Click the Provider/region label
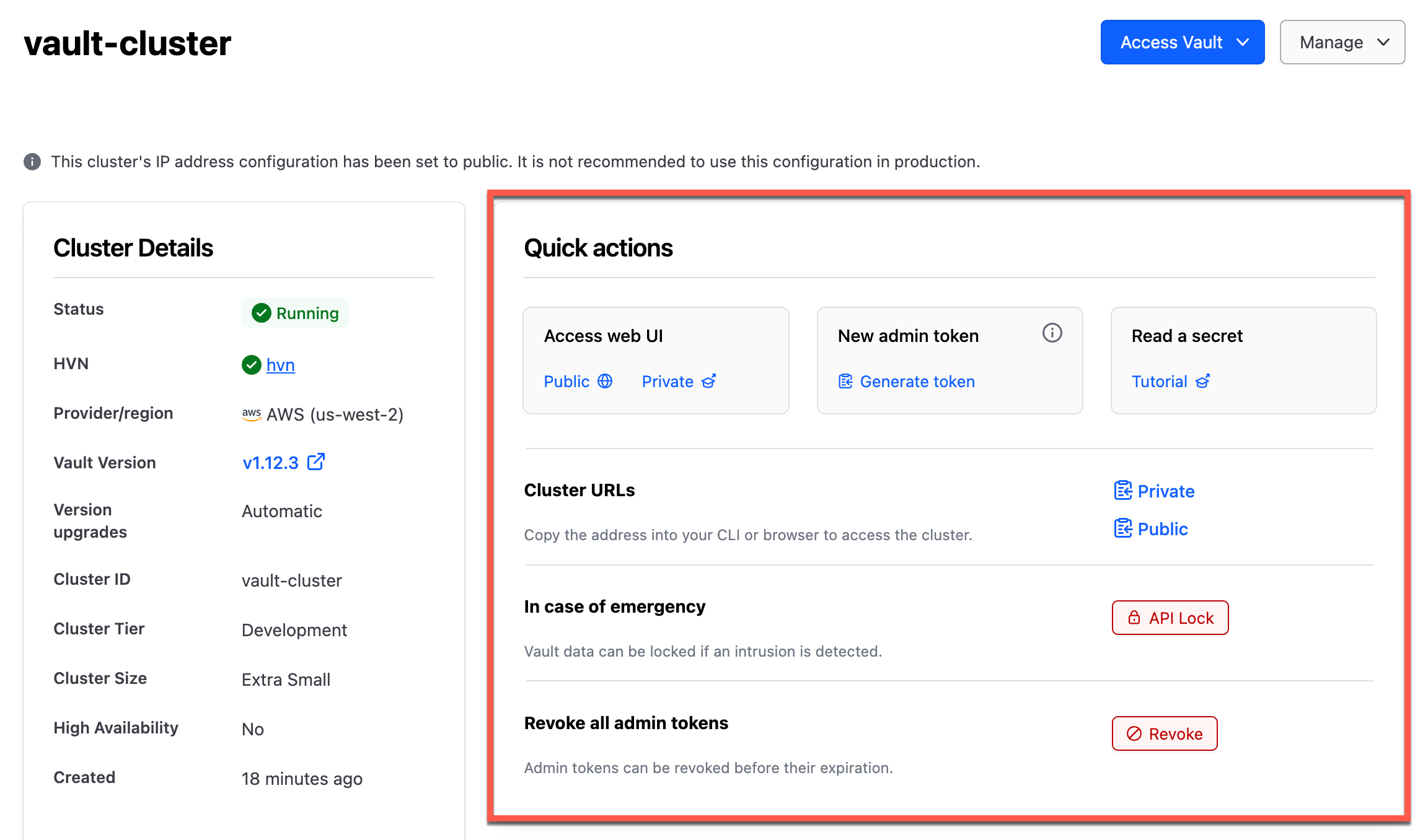 click(113, 413)
